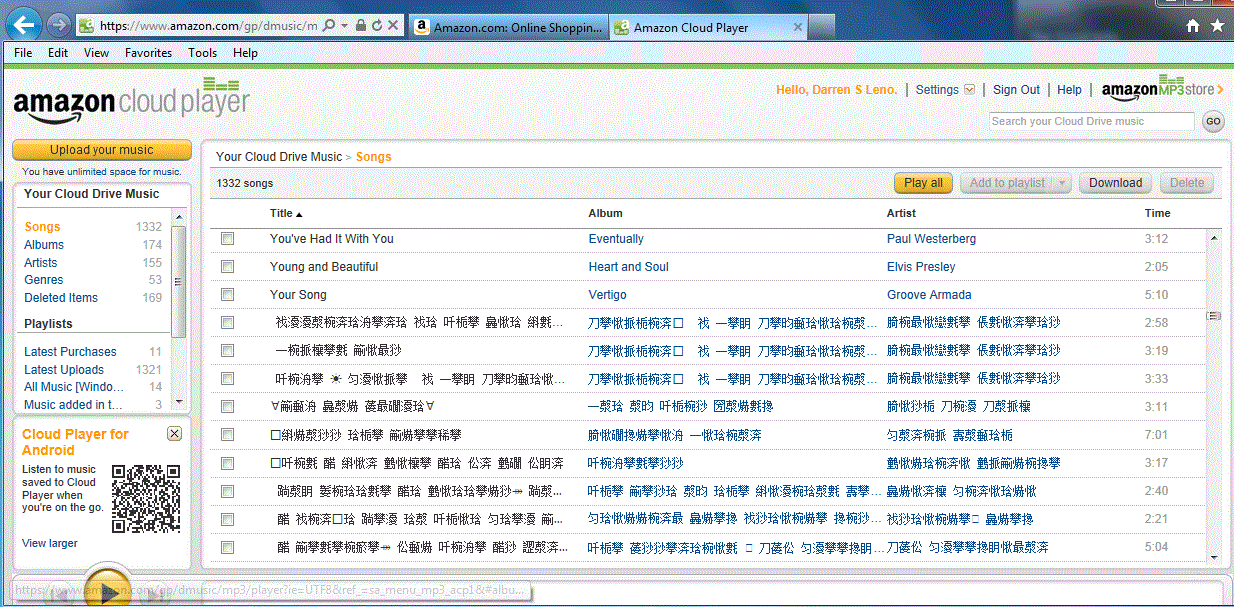Click the browser Forward arrow button

tap(58, 24)
